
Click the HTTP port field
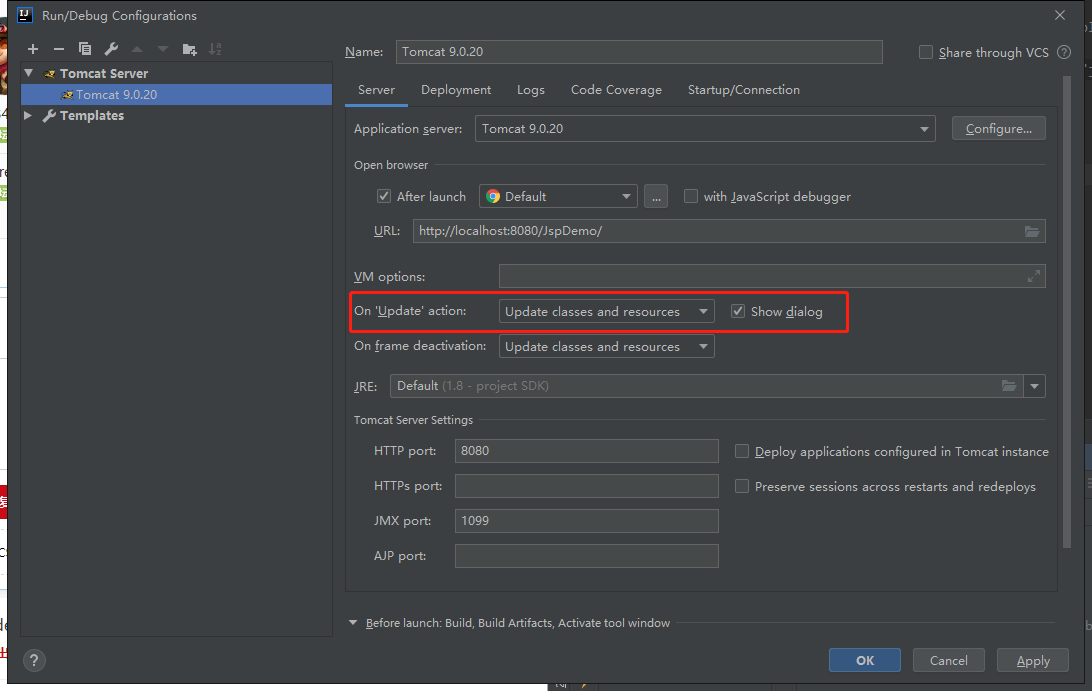586,451
